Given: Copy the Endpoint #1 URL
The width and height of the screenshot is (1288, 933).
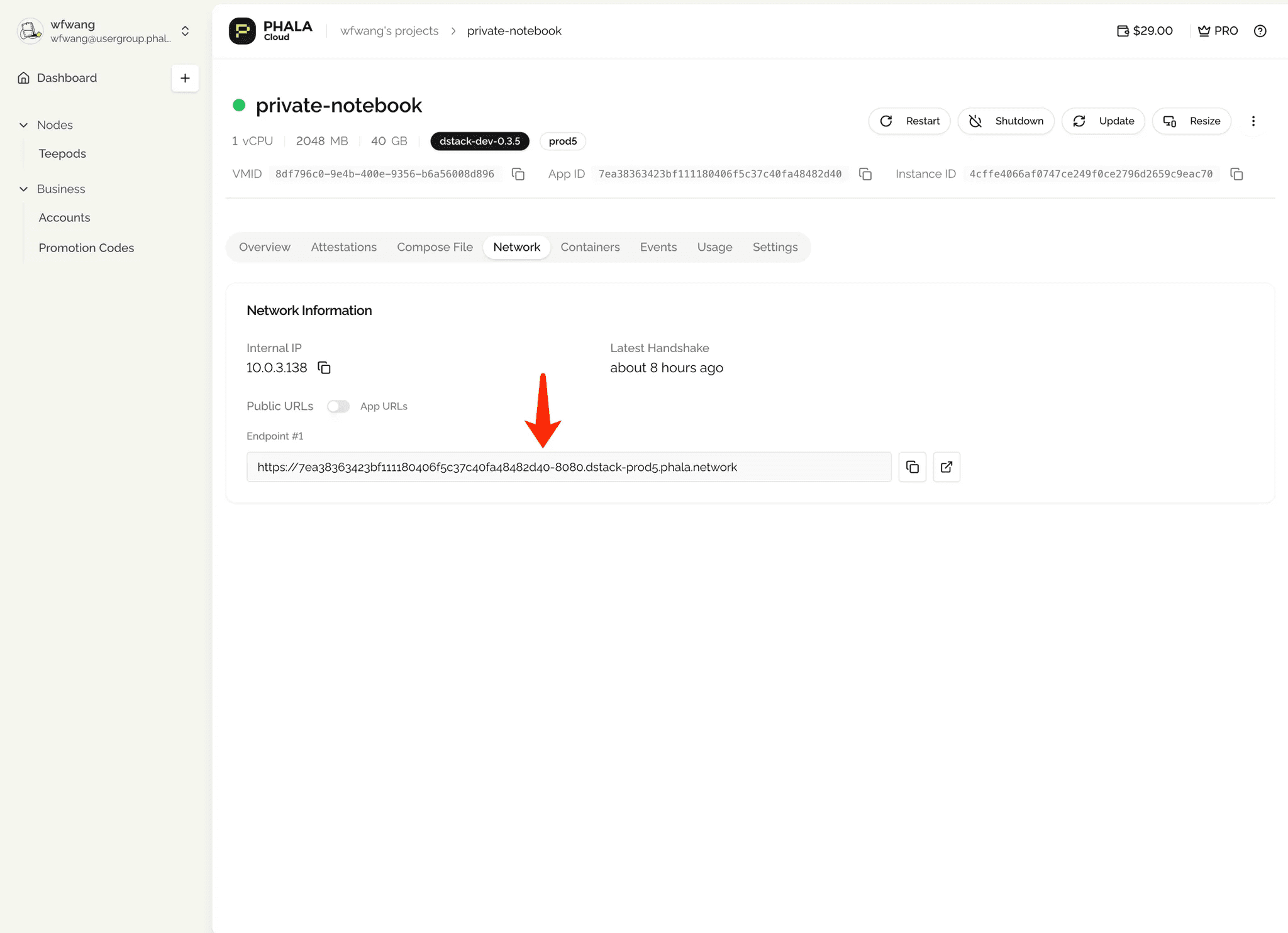Looking at the screenshot, I should pos(912,467).
